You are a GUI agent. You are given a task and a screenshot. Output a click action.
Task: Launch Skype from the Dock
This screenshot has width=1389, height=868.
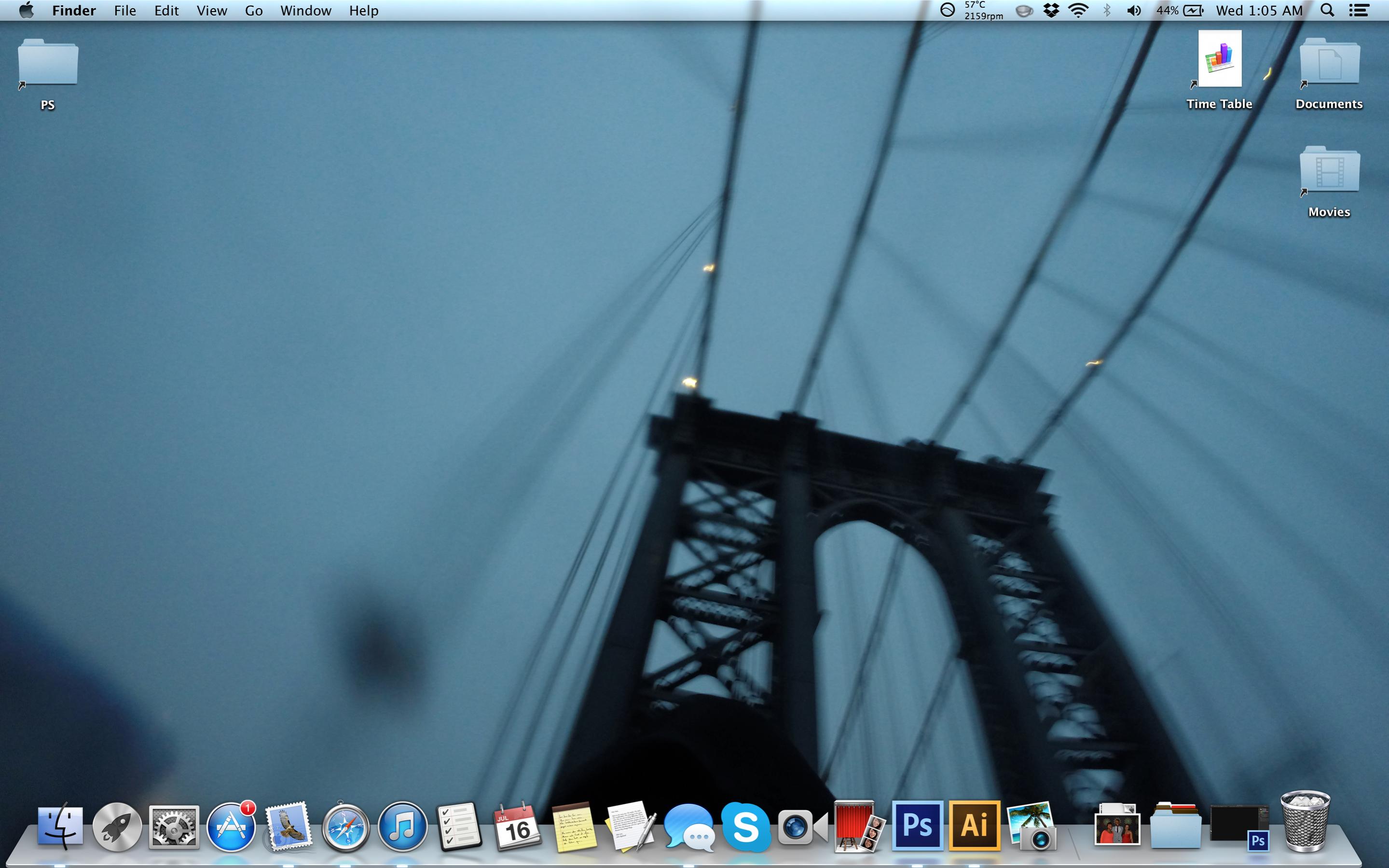(745, 827)
